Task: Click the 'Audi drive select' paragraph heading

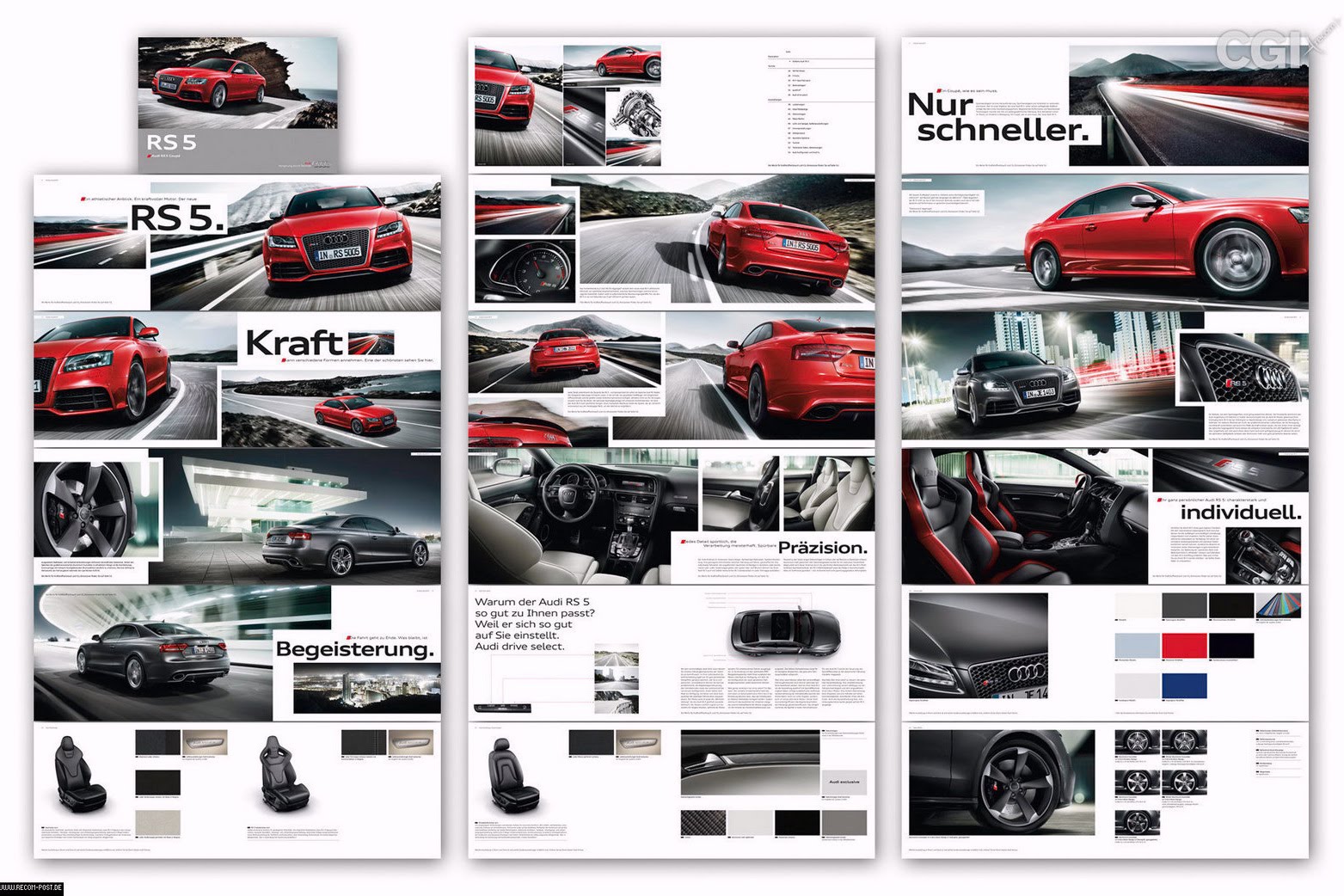Action: [534, 623]
